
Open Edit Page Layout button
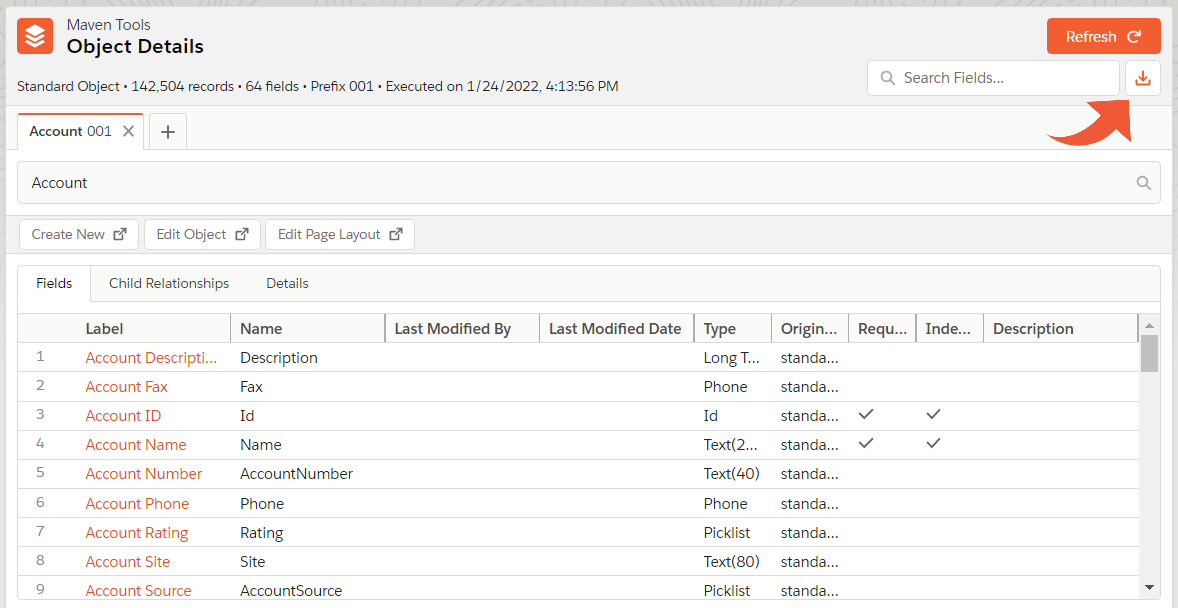point(340,234)
